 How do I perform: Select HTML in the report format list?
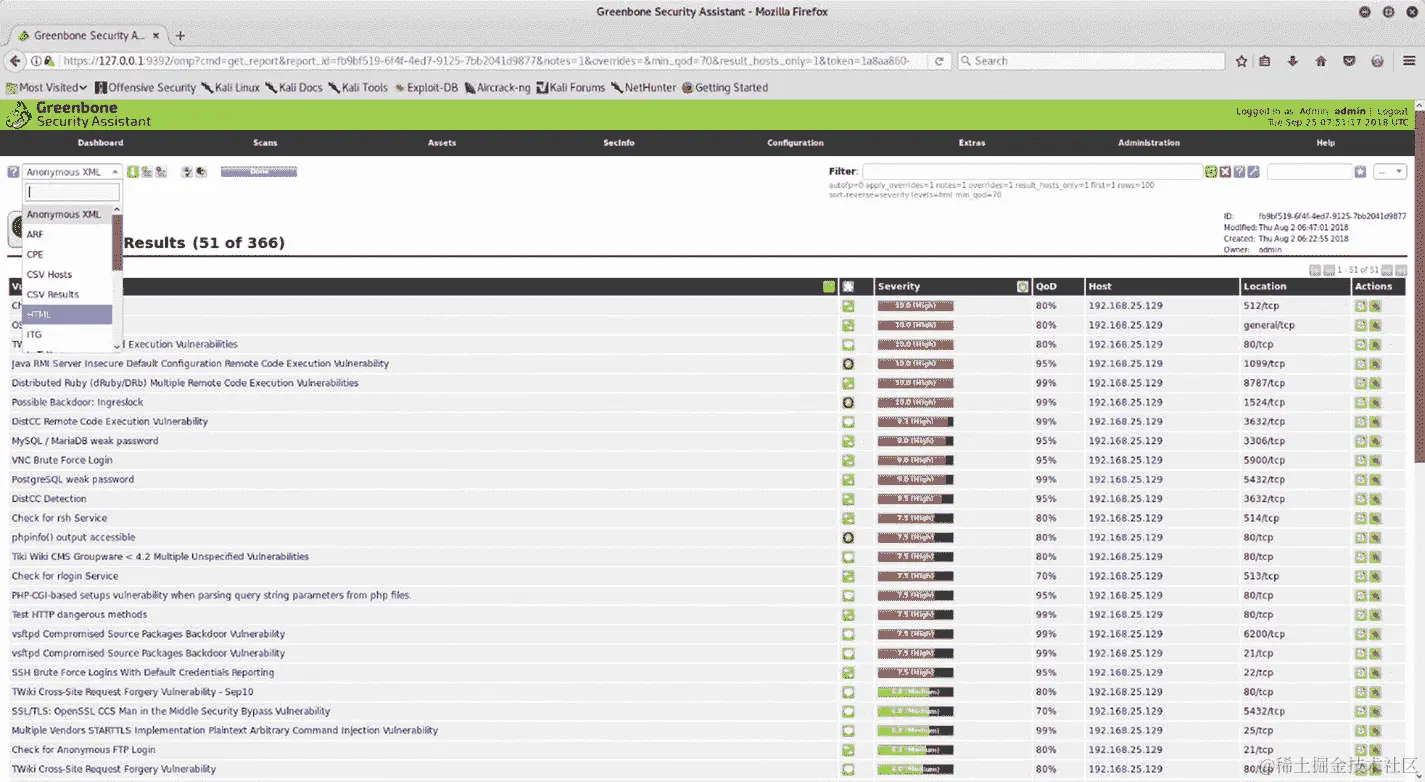pyautogui.click(x=67, y=314)
